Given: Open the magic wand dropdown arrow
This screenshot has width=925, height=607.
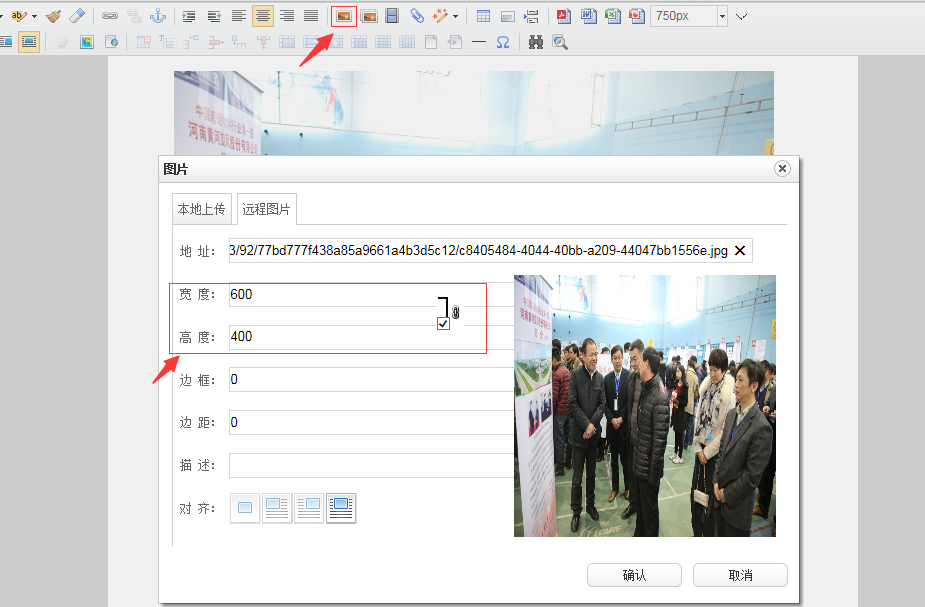Looking at the screenshot, I should 456,16.
